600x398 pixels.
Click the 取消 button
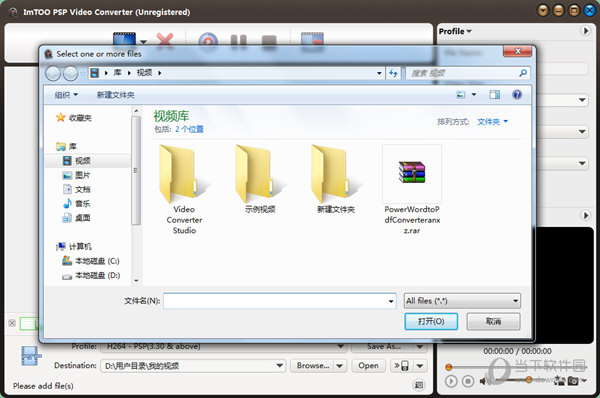point(493,321)
